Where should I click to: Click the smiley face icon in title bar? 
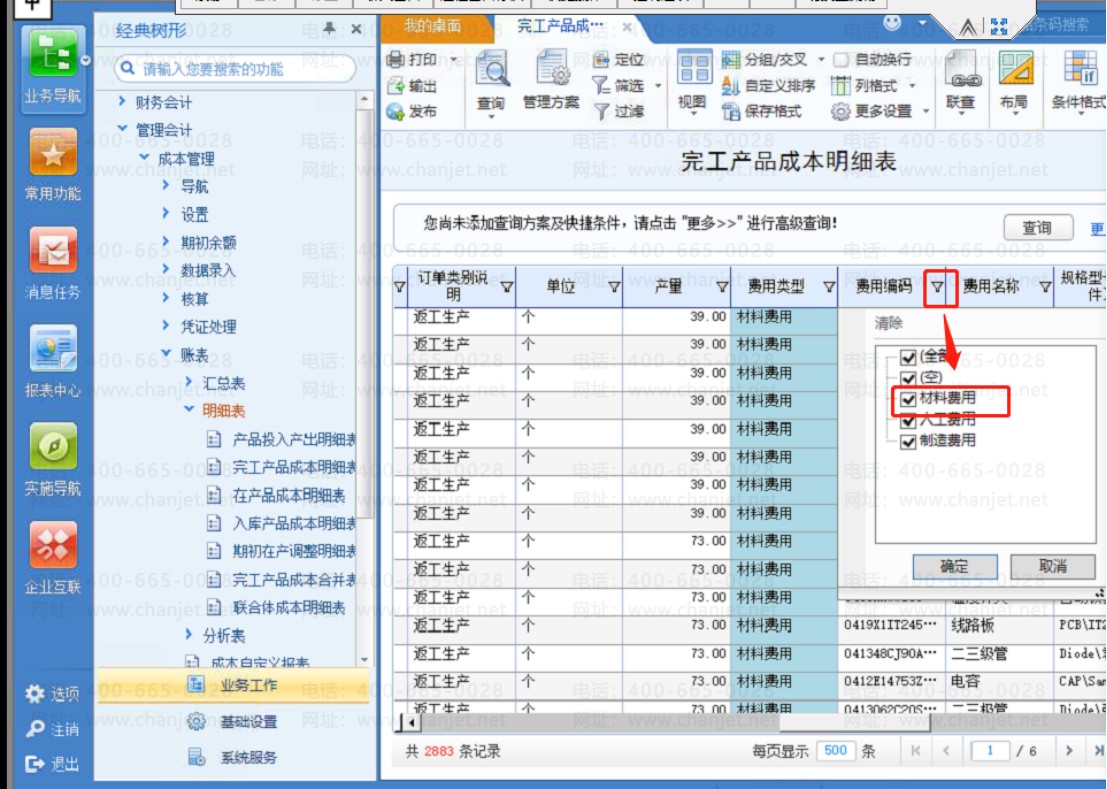(x=892, y=23)
